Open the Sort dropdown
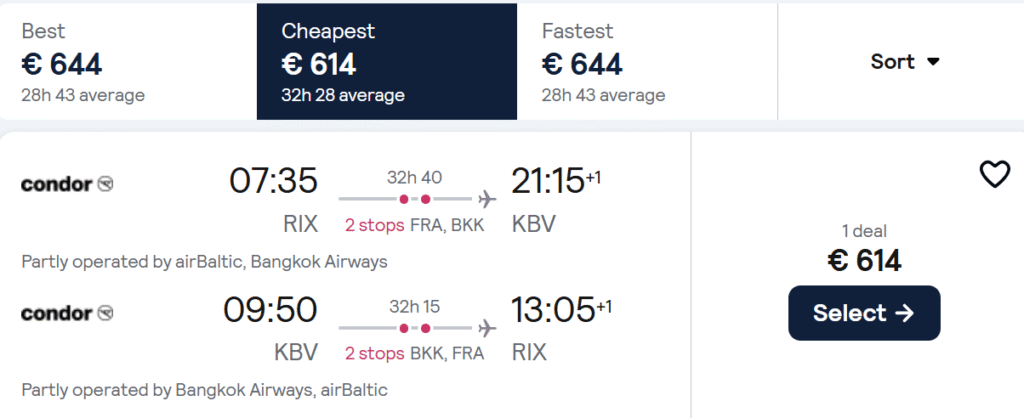 coord(905,62)
